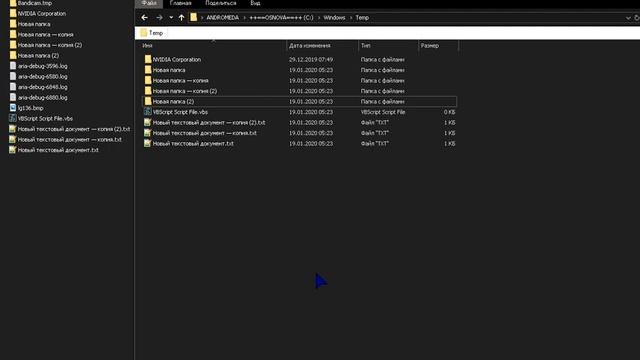Click the folder icon in the address bar
This screenshot has height=360, width=640.
click(x=193, y=18)
